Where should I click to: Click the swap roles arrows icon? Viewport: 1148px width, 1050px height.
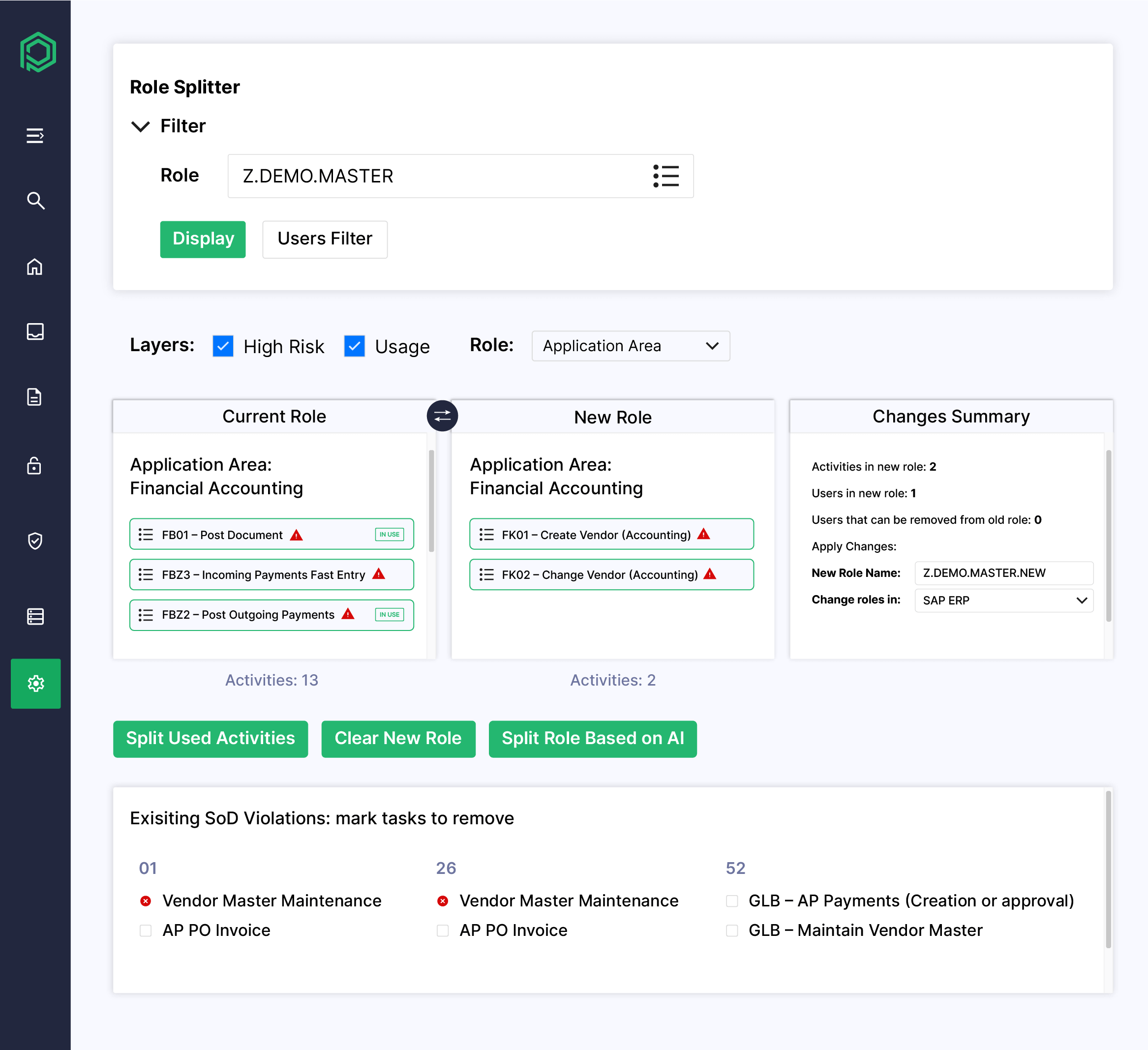(442, 416)
